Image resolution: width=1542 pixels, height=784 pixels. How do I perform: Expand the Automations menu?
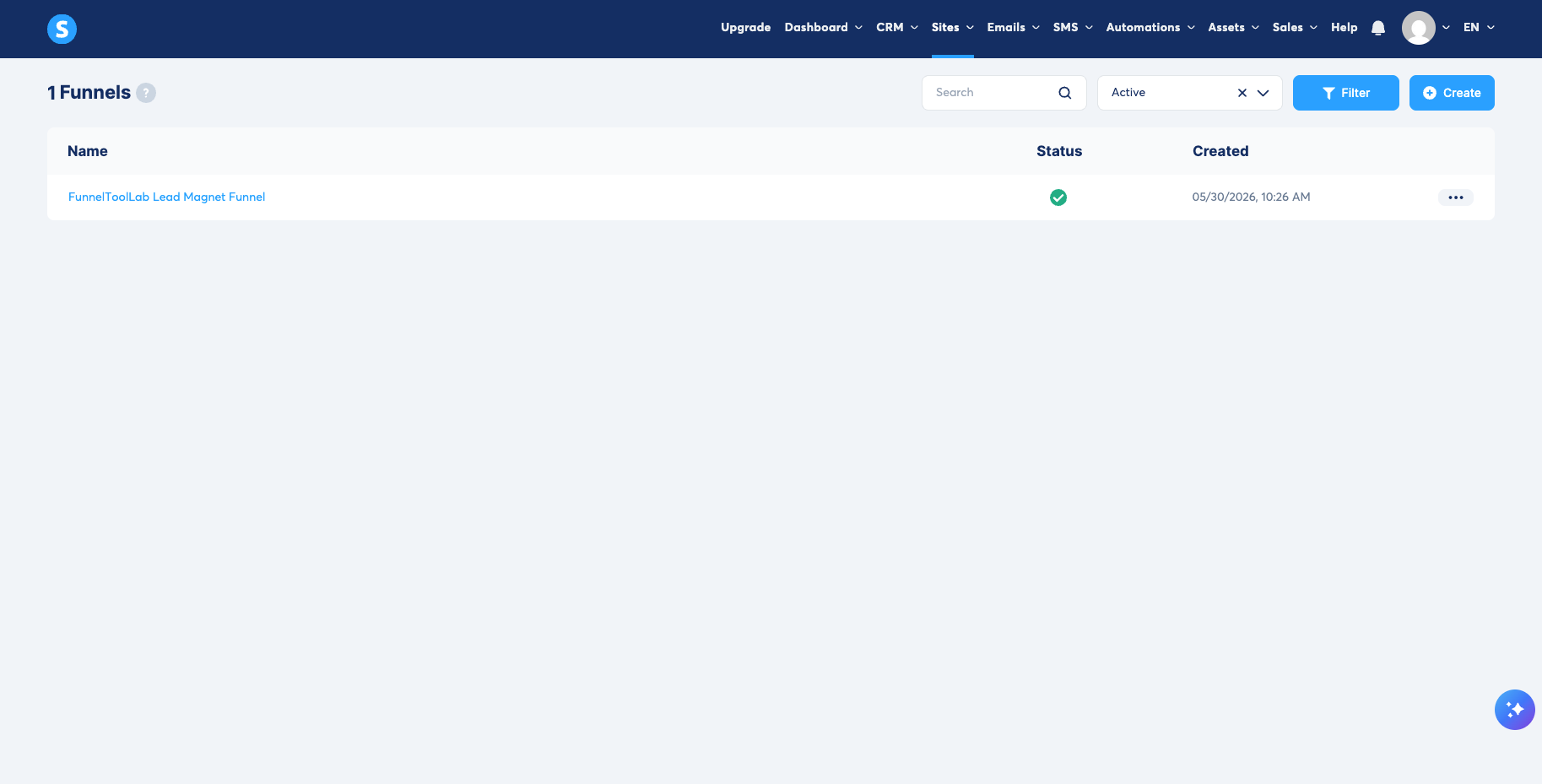point(1150,27)
